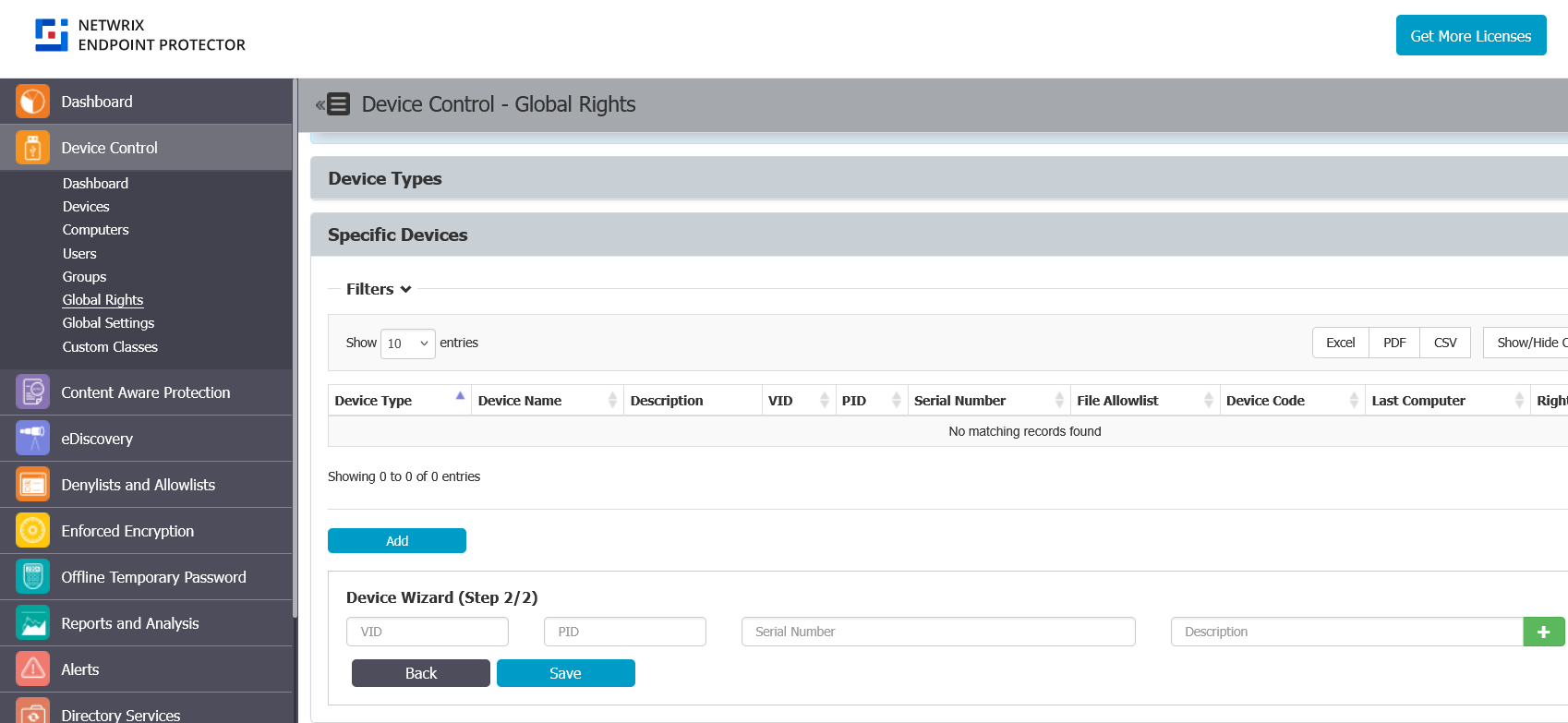Image resolution: width=1568 pixels, height=723 pixels.
Task: Expand the Filters chevron
Action: 405,289
